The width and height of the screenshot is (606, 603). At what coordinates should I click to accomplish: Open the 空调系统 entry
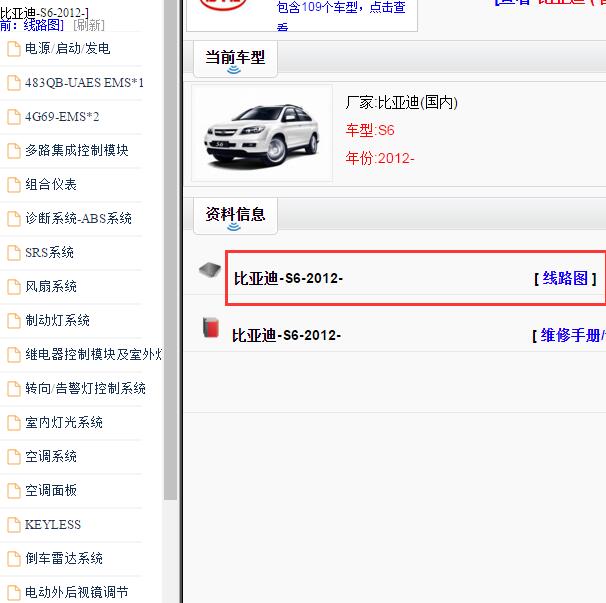[x=51, y=457]
